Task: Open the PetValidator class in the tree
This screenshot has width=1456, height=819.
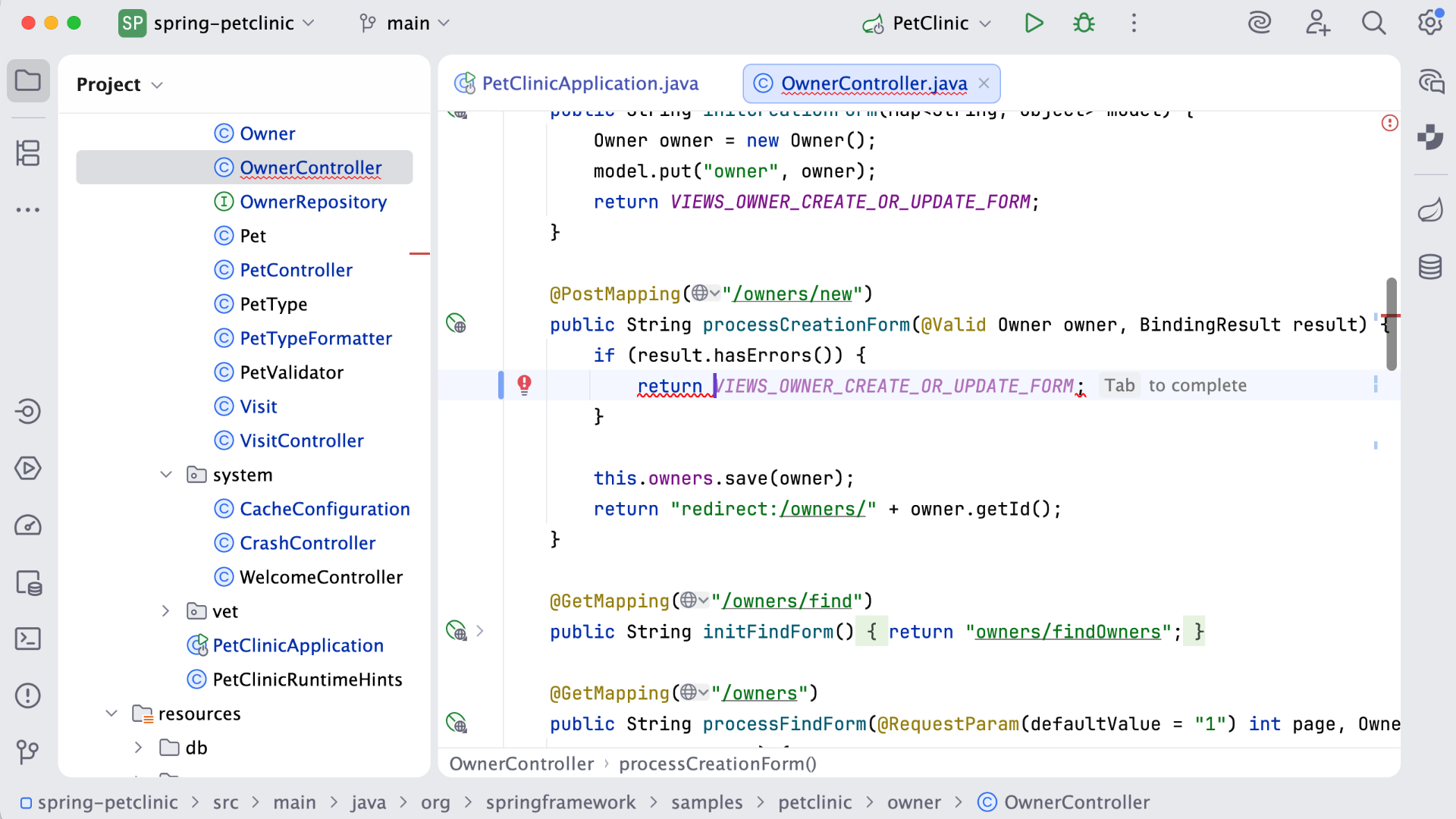Action: tap(291, 372)
